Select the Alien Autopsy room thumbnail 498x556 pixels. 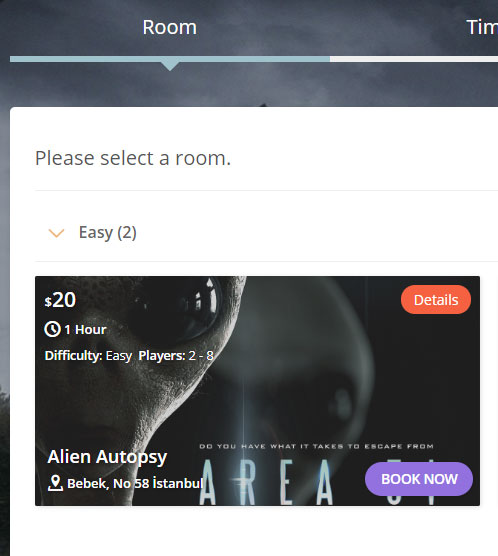click(258, 391)
